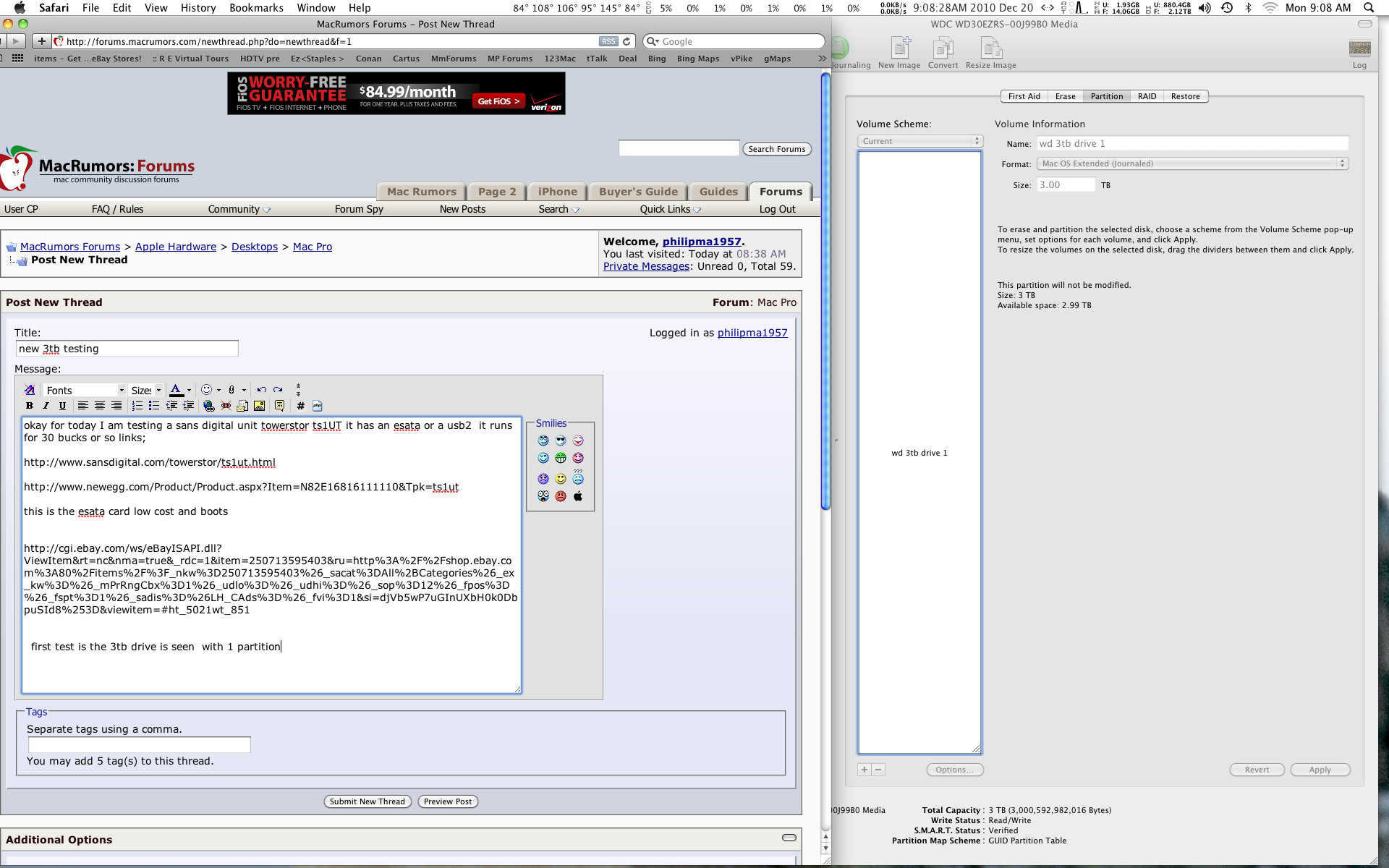The height and width of the screenshot is (868, 1389).
Task: Collapse the Additional Options section
Action: (x=789, y=838)
